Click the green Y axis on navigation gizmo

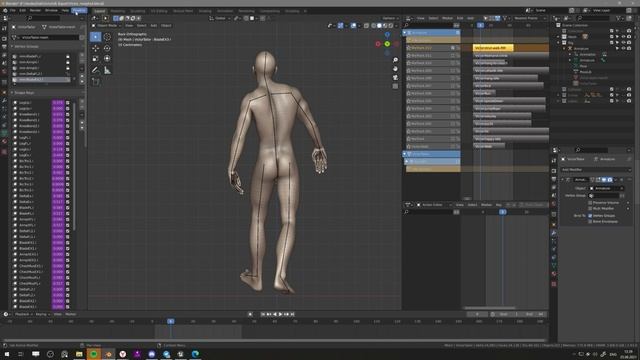coord(387,44)
